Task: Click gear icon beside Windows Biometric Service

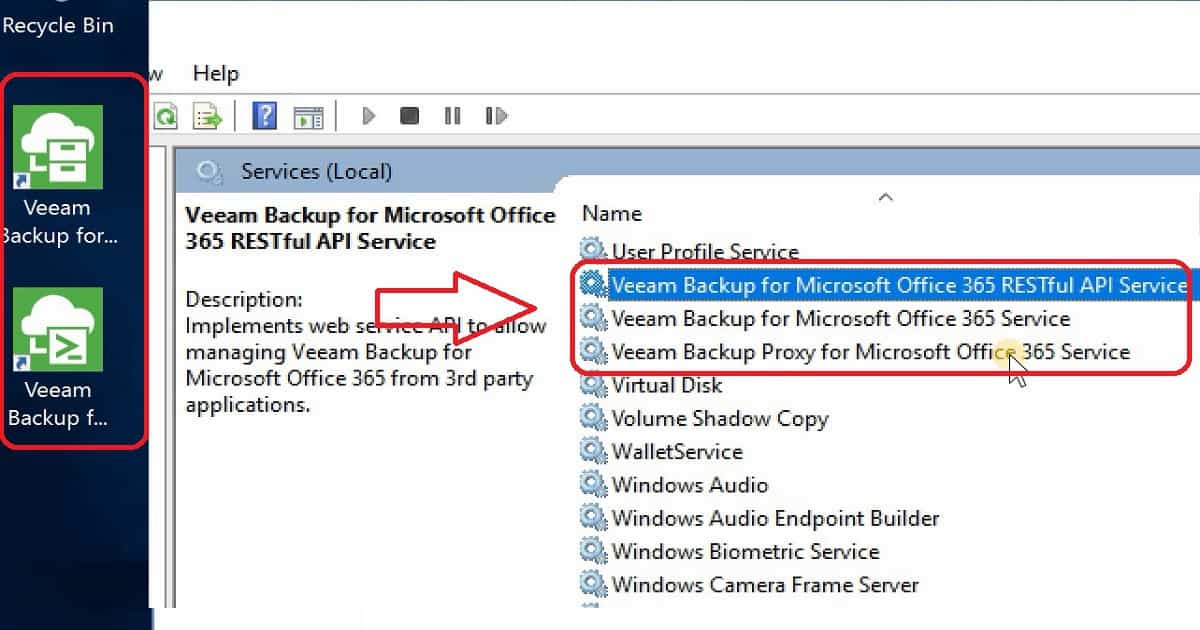Action: point(594,551)
